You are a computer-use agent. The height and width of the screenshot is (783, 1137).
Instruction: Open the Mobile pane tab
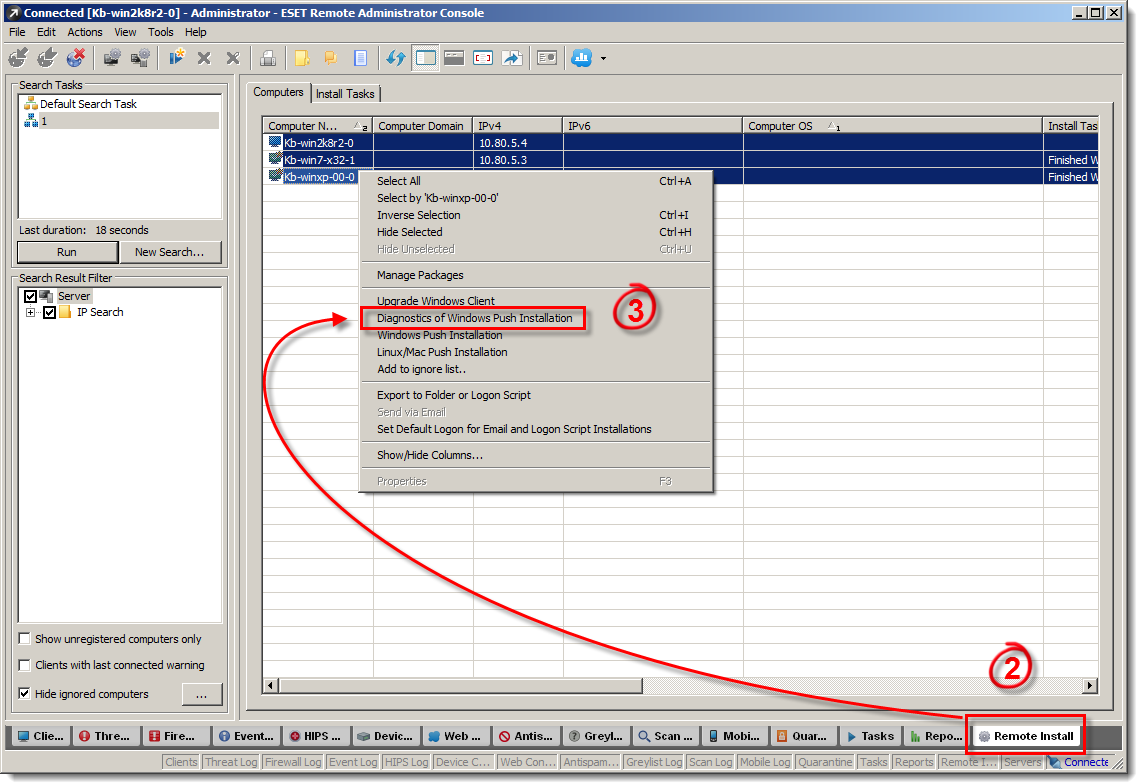coord(735,736)
